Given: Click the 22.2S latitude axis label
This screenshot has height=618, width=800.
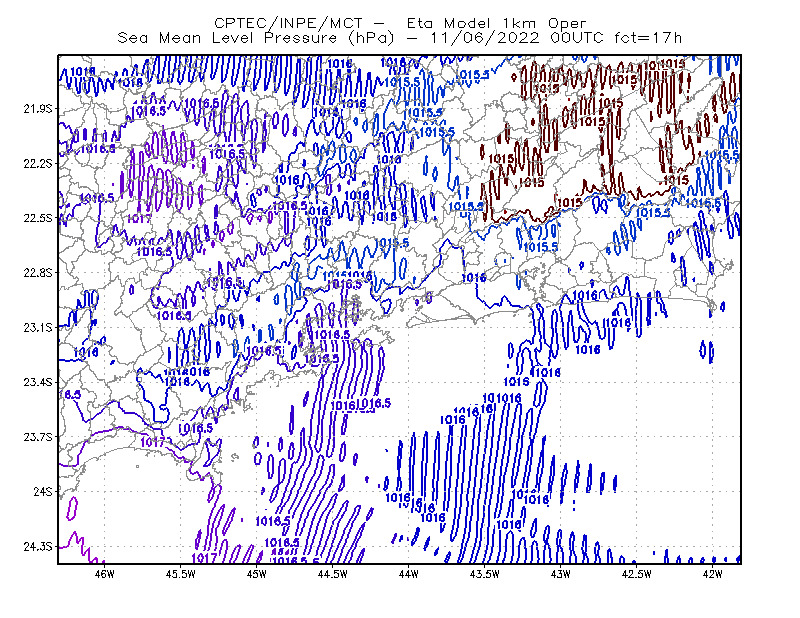Looking at the screenshot, I should 38,163.
